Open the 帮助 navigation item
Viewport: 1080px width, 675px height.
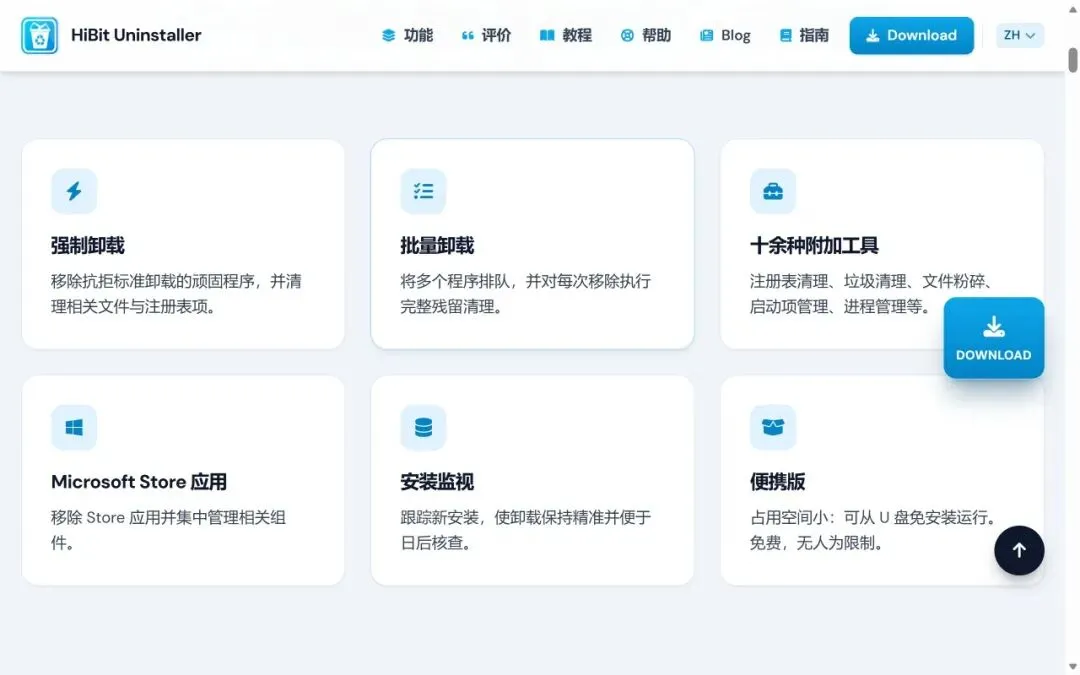[x=645, y=35]
